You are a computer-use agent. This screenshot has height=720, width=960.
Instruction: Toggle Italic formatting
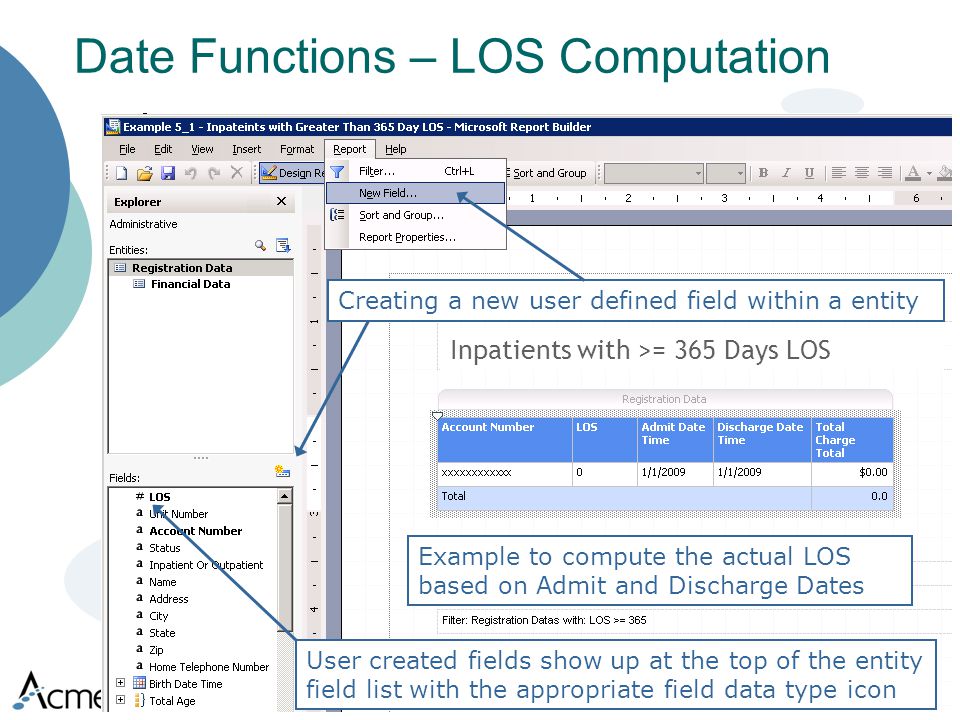(x=786, y=173)
